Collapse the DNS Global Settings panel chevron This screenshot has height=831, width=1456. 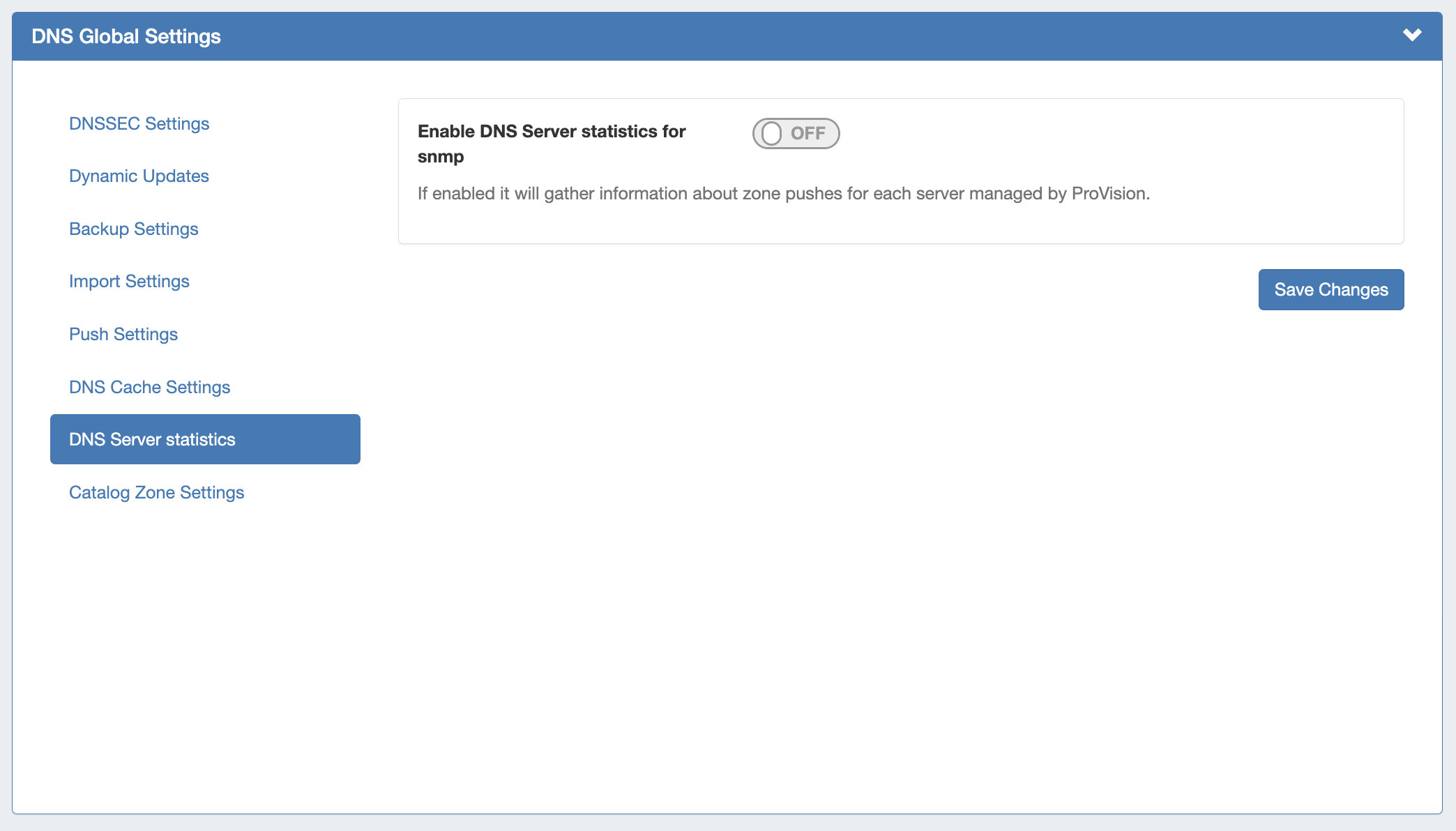1412,35
